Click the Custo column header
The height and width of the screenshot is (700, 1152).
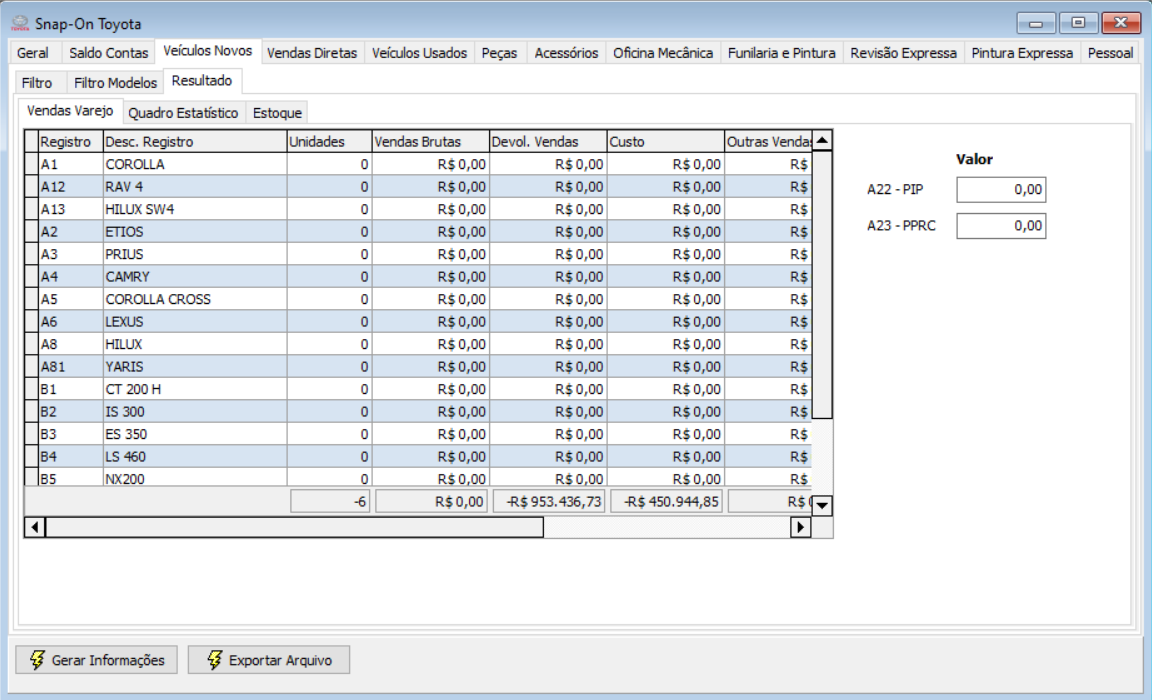click(666, 141)
